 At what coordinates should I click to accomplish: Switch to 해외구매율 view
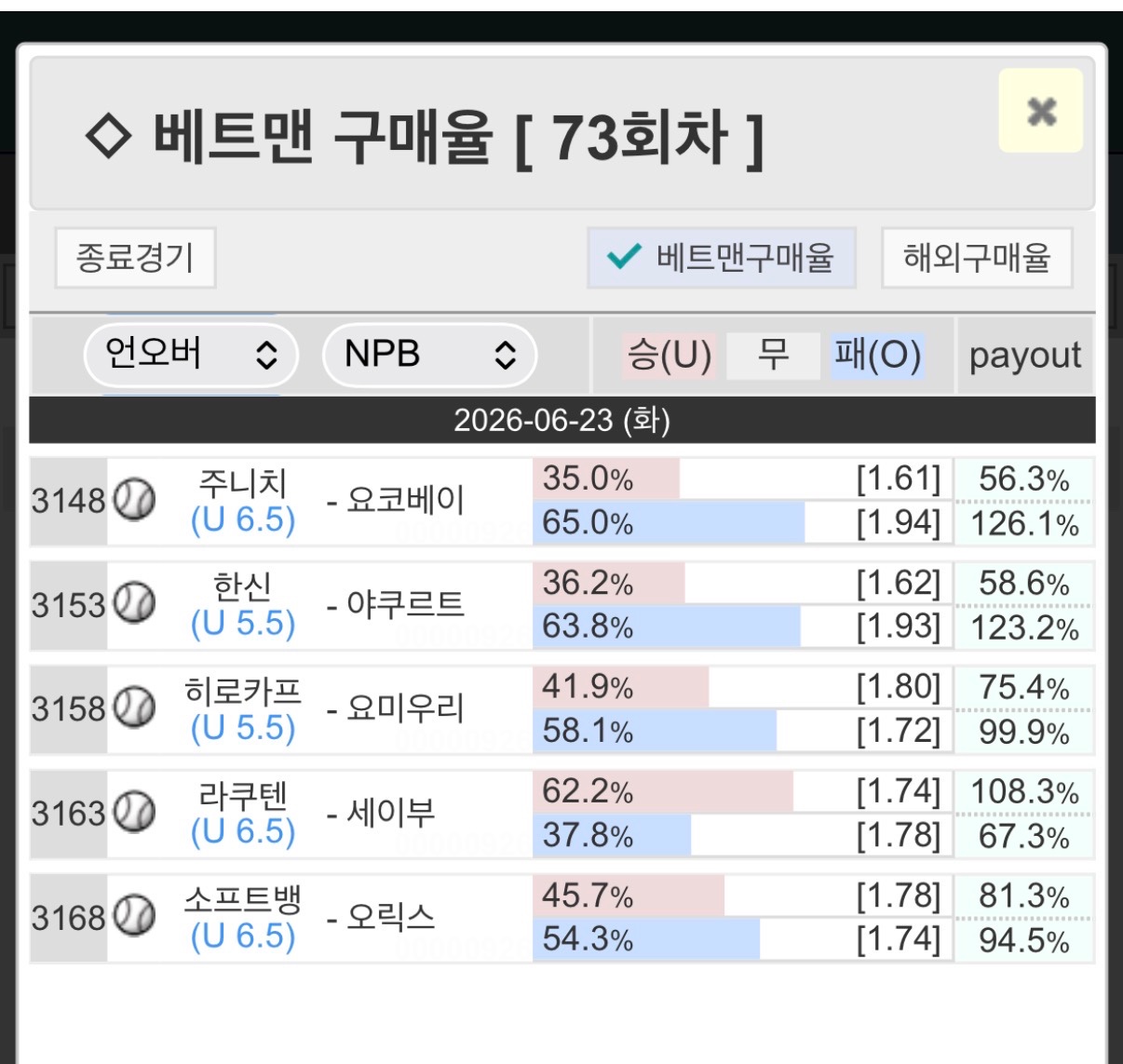pyautogui.click(x=977, y=257)
